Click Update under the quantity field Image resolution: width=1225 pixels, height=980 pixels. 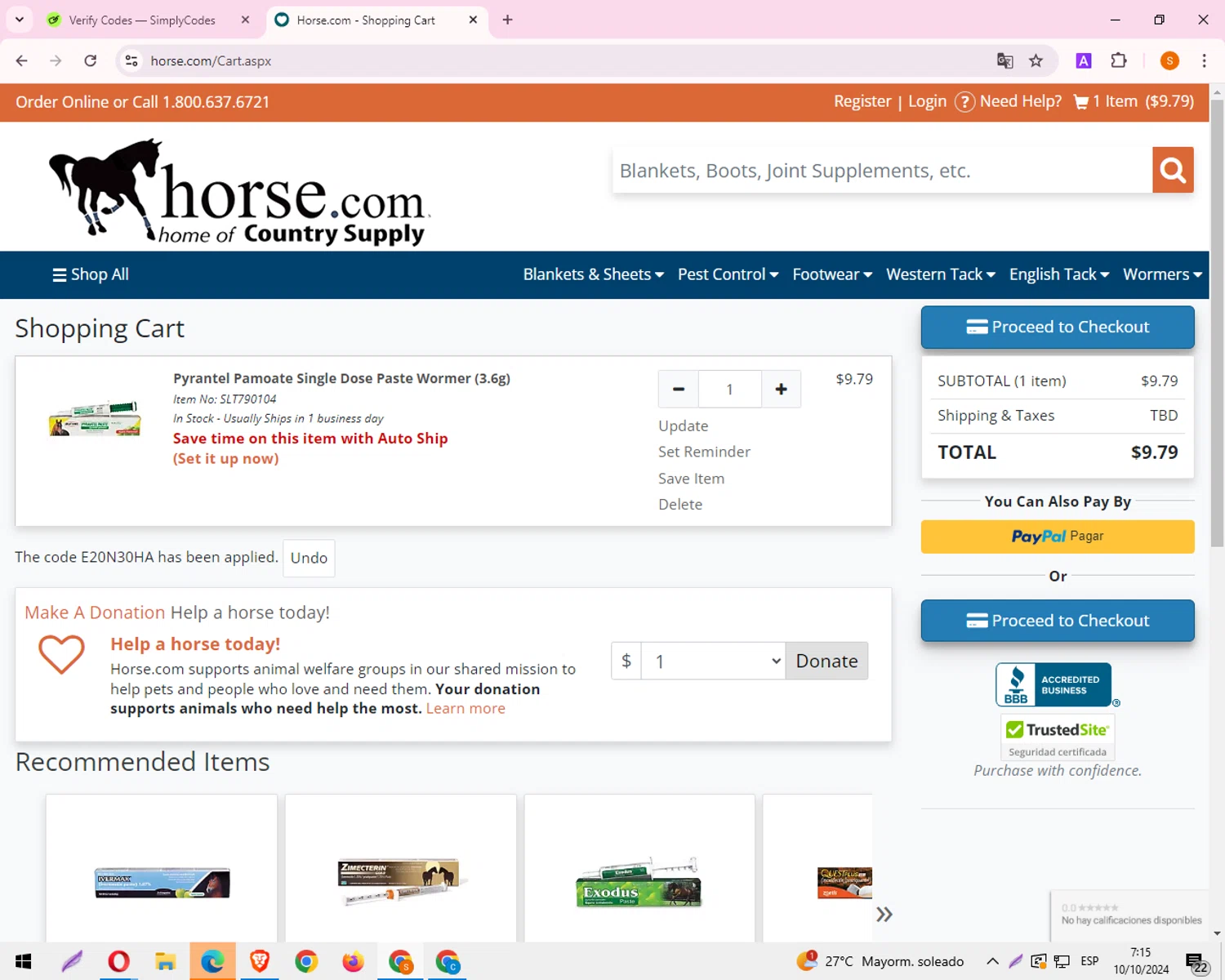coord(684,426)
